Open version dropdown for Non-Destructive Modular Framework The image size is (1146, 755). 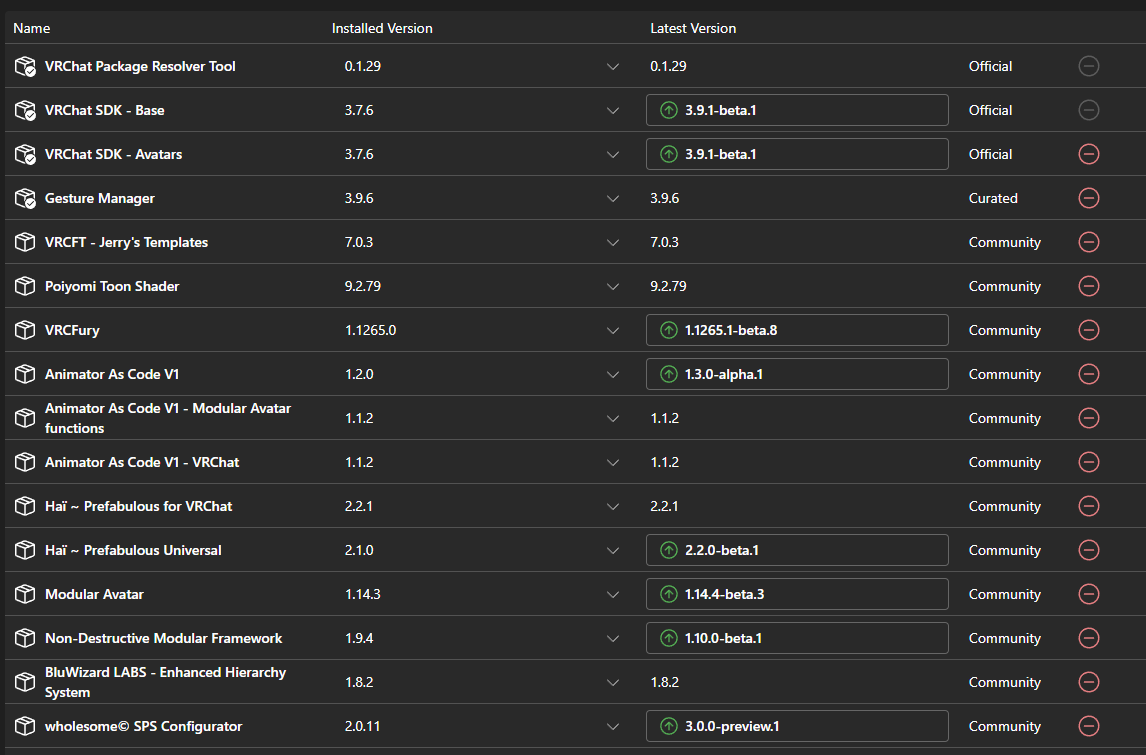click(x=612, y=638)
